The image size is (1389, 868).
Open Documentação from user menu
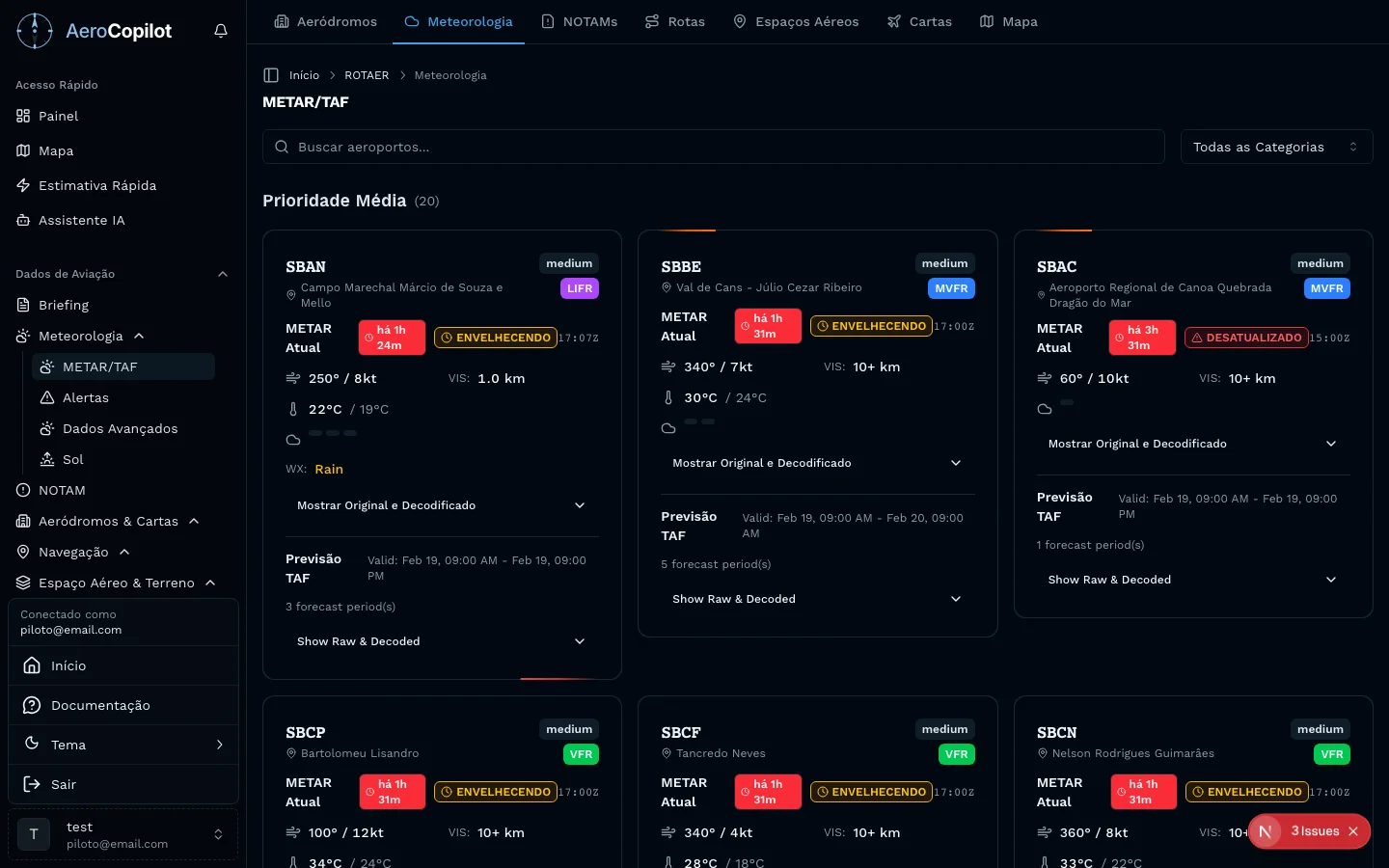tap(100, 705)
